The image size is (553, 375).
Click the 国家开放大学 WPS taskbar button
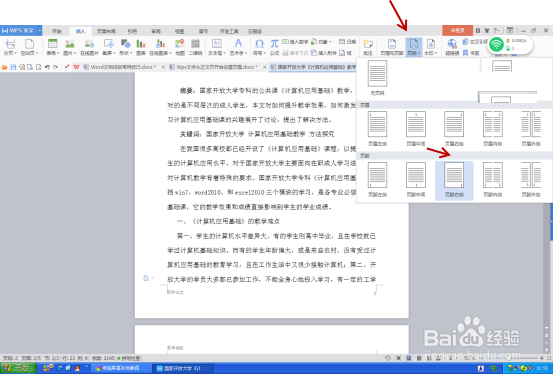(183, 368)
